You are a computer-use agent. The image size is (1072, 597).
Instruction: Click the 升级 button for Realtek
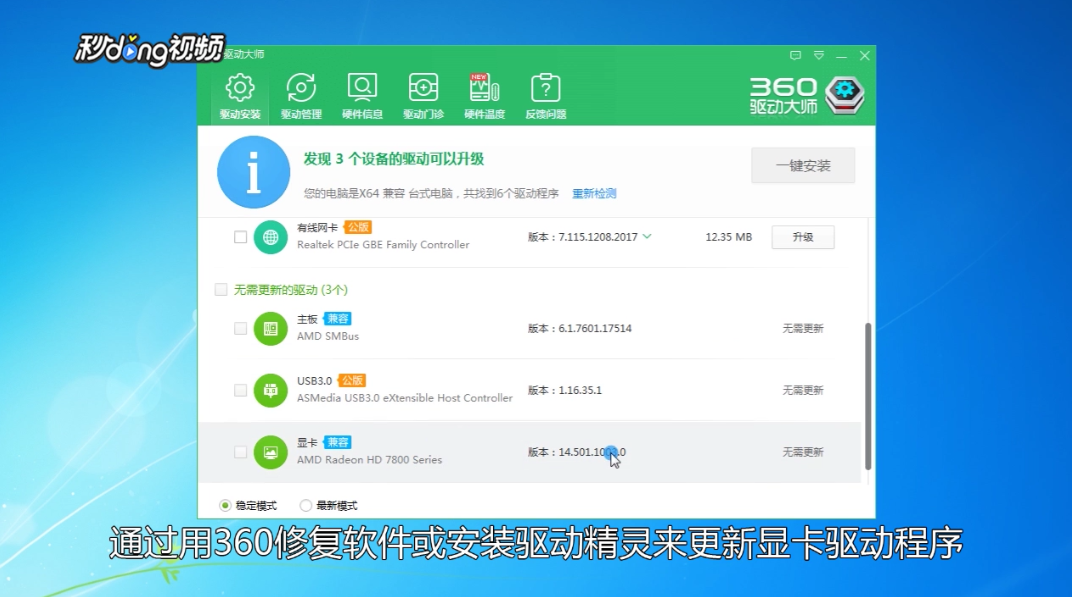(x=803, y=237)
